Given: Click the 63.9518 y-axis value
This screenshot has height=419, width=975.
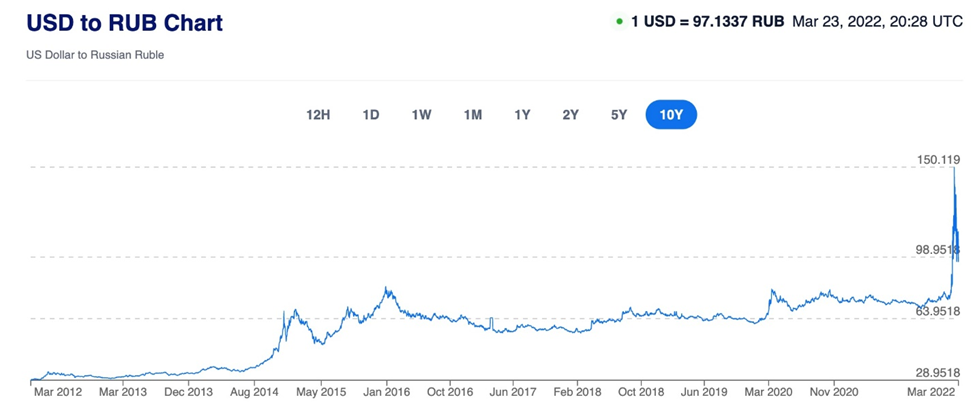Looking at the screenshot, I should point(937,311).
